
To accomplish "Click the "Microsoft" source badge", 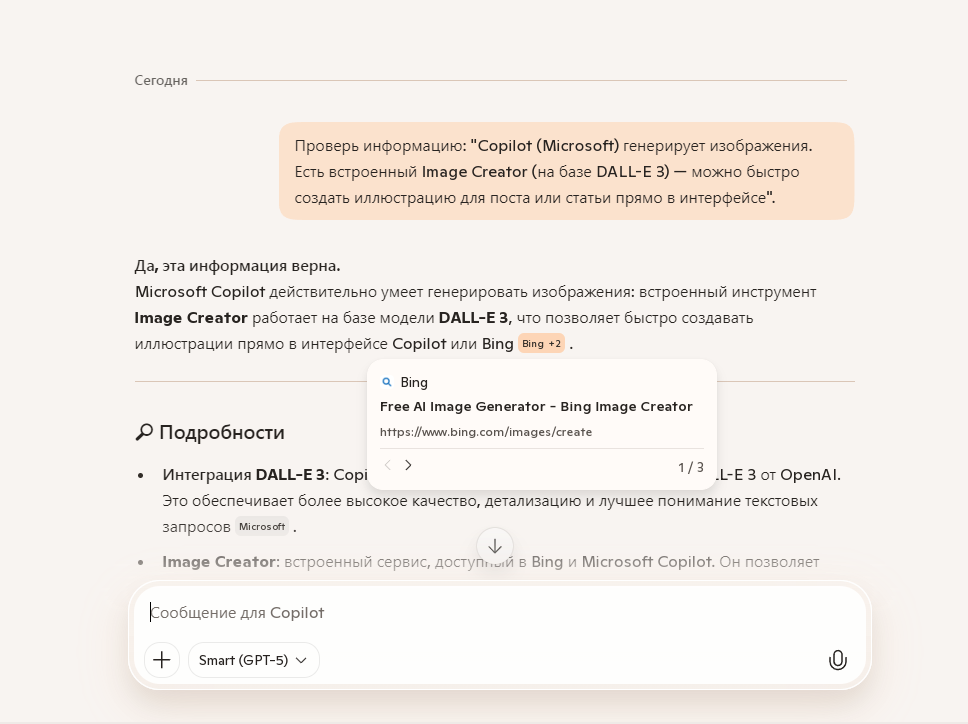I will tap(262, 526).
